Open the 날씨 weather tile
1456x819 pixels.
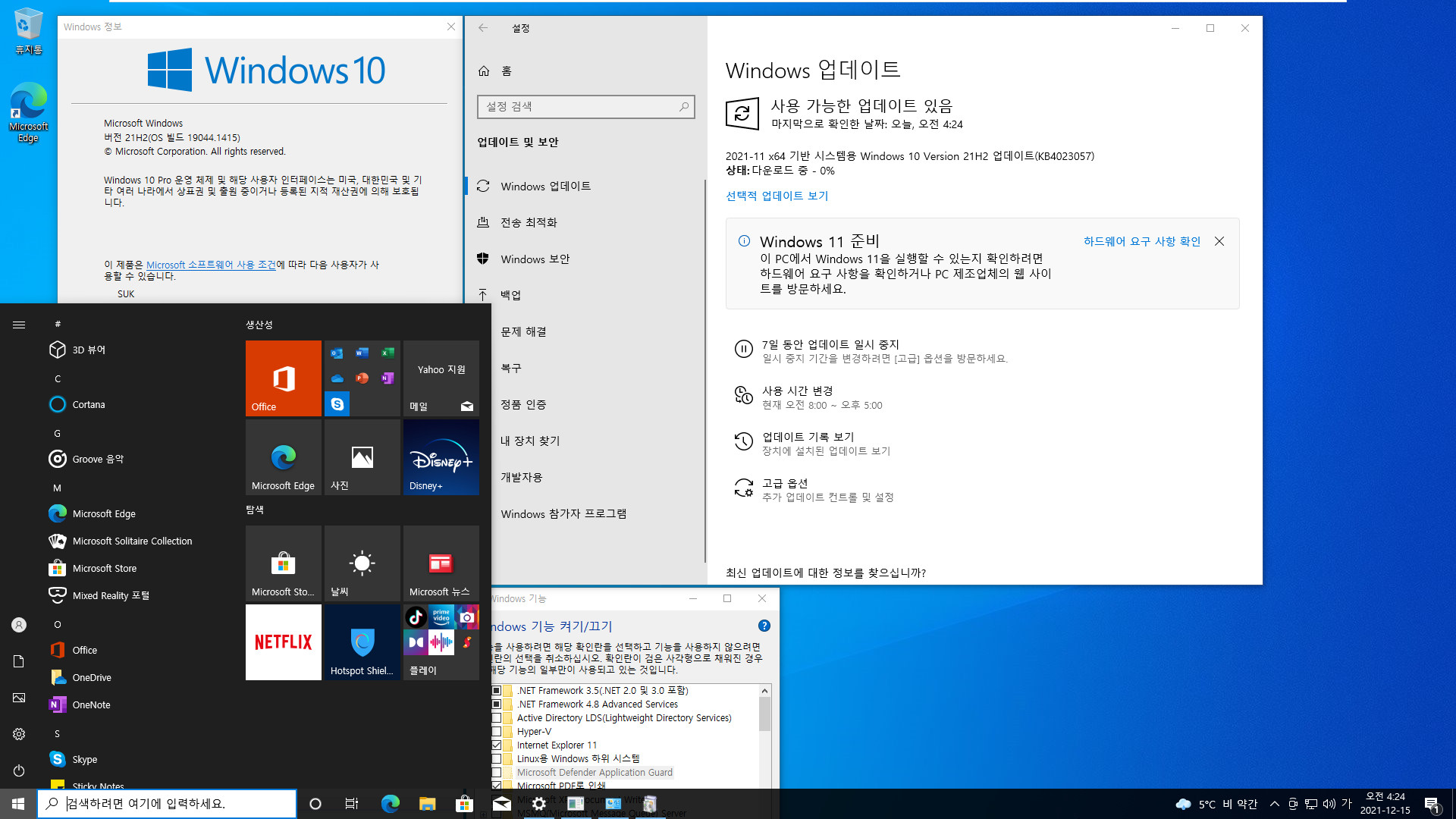pyautogui.click(x=362, y=563)
